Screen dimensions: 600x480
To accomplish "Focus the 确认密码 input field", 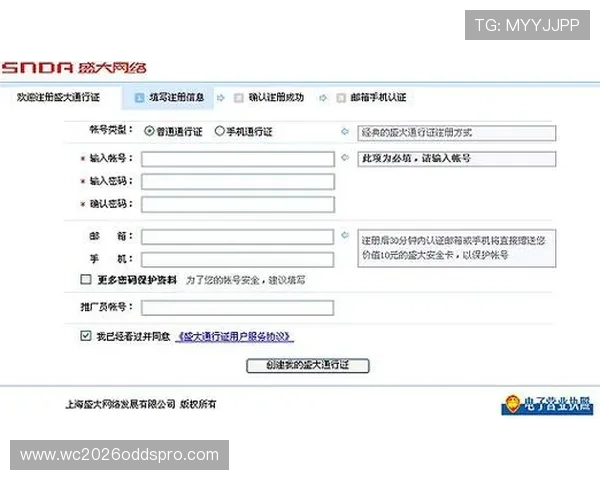I will tap(238, 204).
